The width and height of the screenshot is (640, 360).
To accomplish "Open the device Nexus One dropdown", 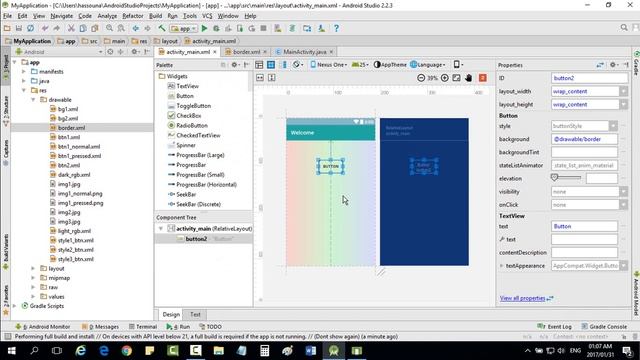I will click(329, 65).
